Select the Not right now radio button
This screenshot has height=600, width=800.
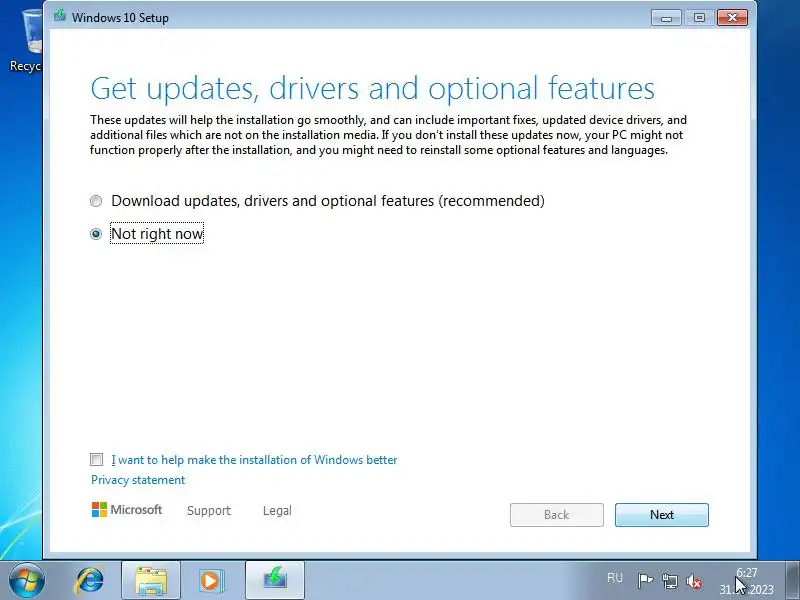click(96, 234)
